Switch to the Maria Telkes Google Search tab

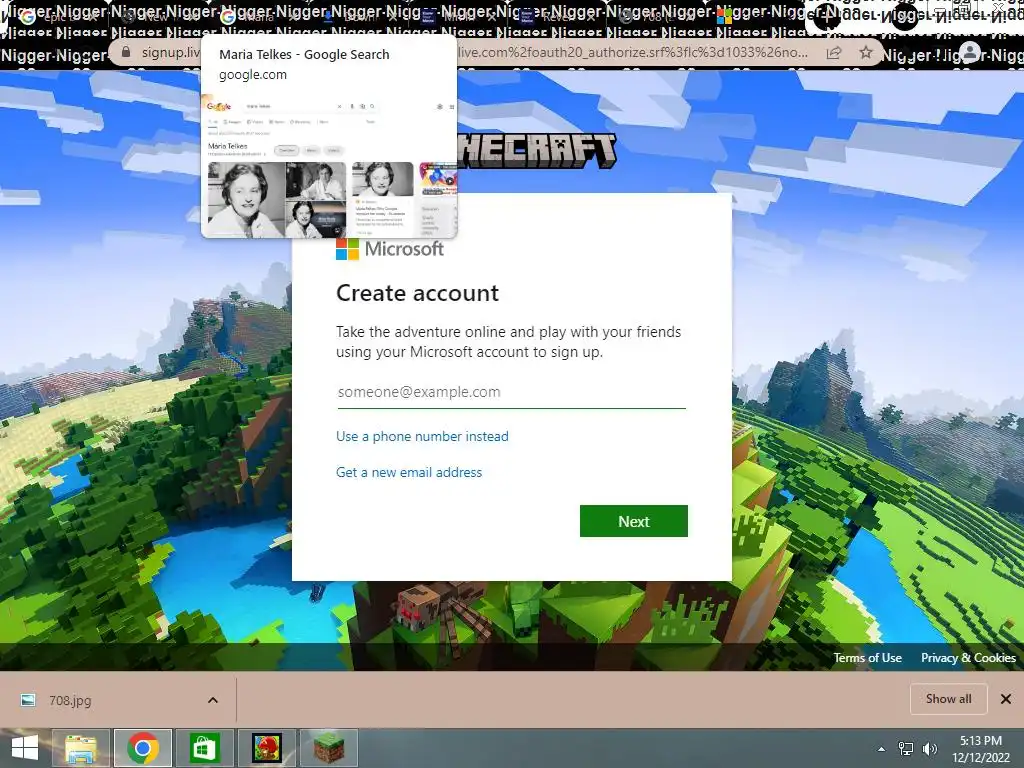tap(255, 16)
